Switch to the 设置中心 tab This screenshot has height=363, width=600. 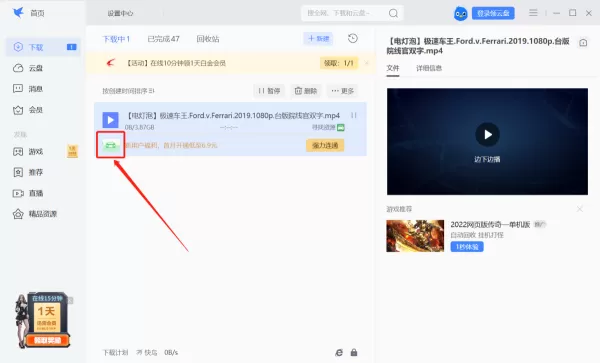120,13
